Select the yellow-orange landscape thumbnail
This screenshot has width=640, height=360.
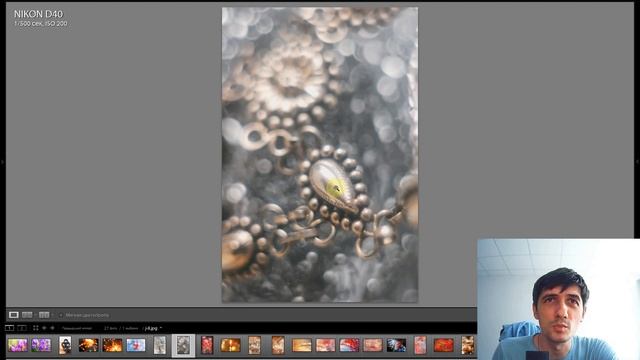click(302, 345)
